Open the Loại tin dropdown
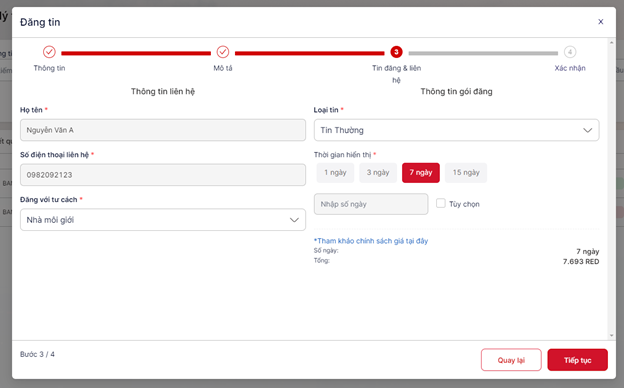The image size is (624, 388). pos(456,130)
